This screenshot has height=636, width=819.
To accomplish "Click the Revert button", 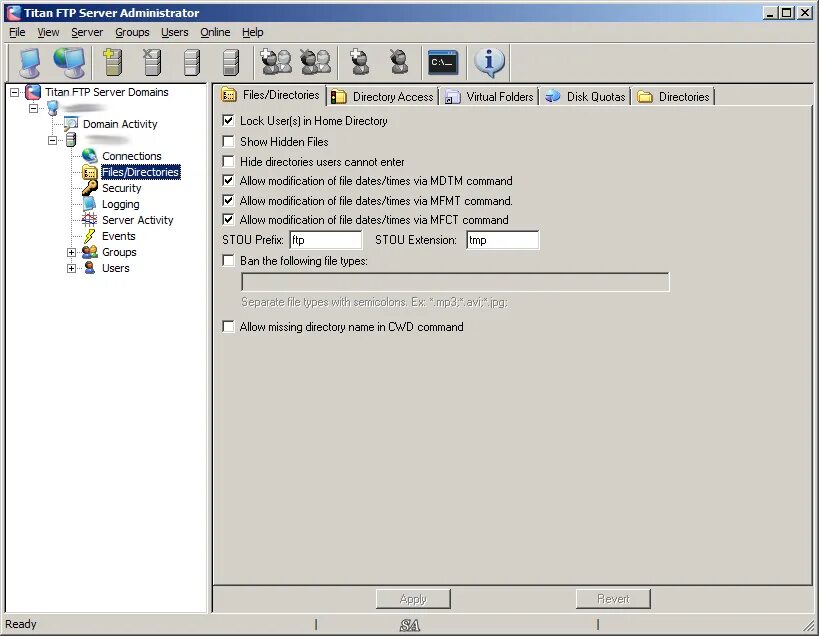I will coord(613,599).
